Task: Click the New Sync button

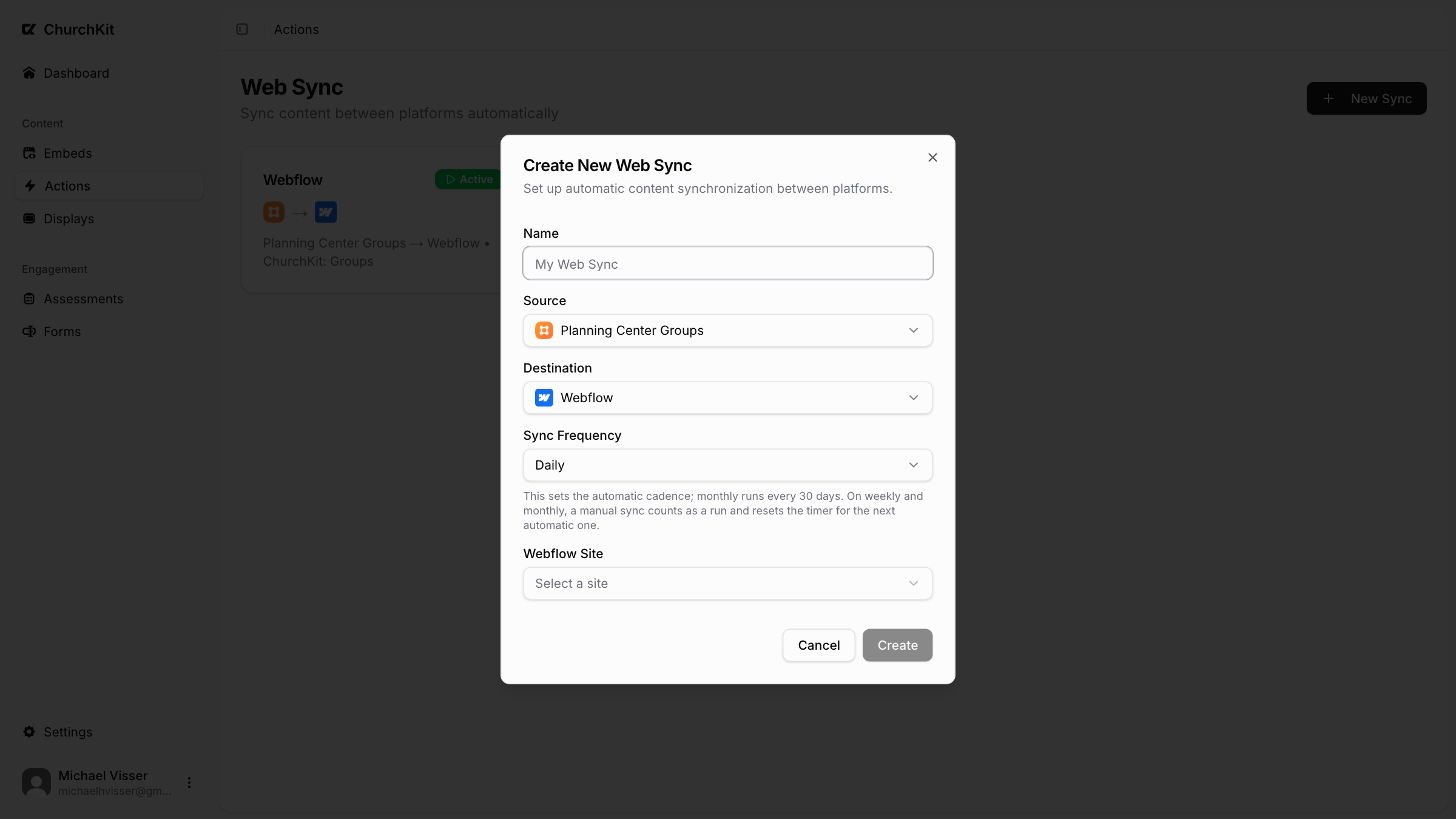Action: (1366, 98)
